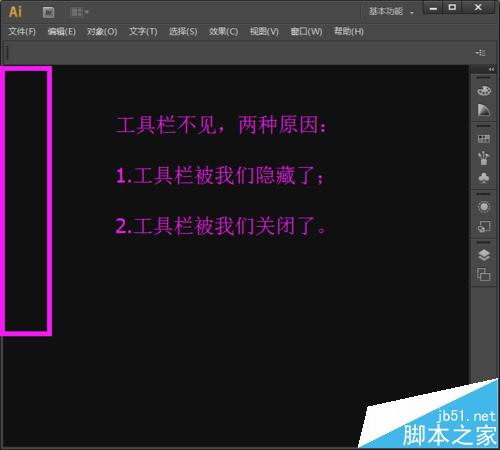Open the 文件(F) menu
The height and width of the screenshot is (450, 500).
point(22,32)
